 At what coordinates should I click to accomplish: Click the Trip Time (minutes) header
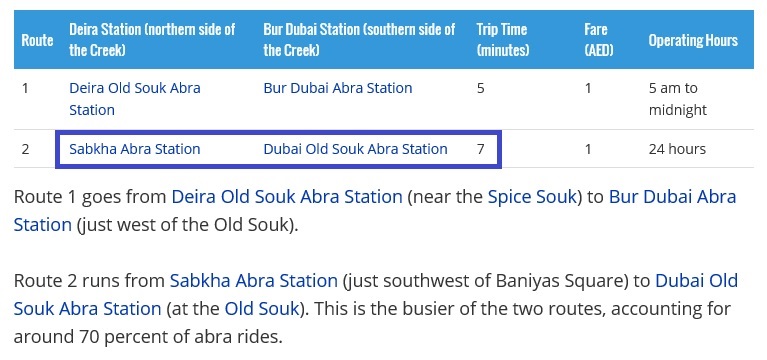click(x=503, y=40)
